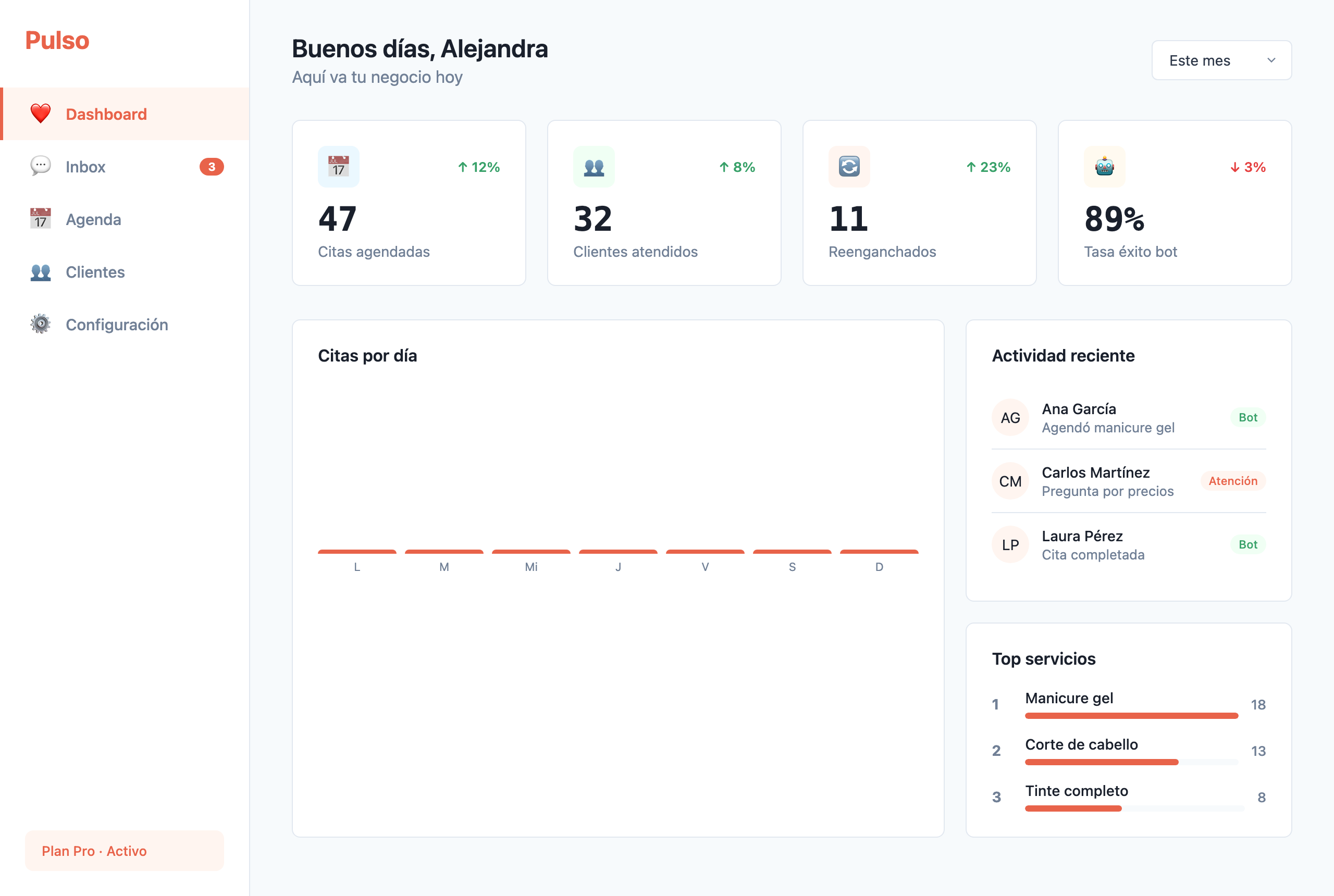Click the CM avatar for Carlos Martínez
1334x896 pixels.
click(x=1010, y=481)
